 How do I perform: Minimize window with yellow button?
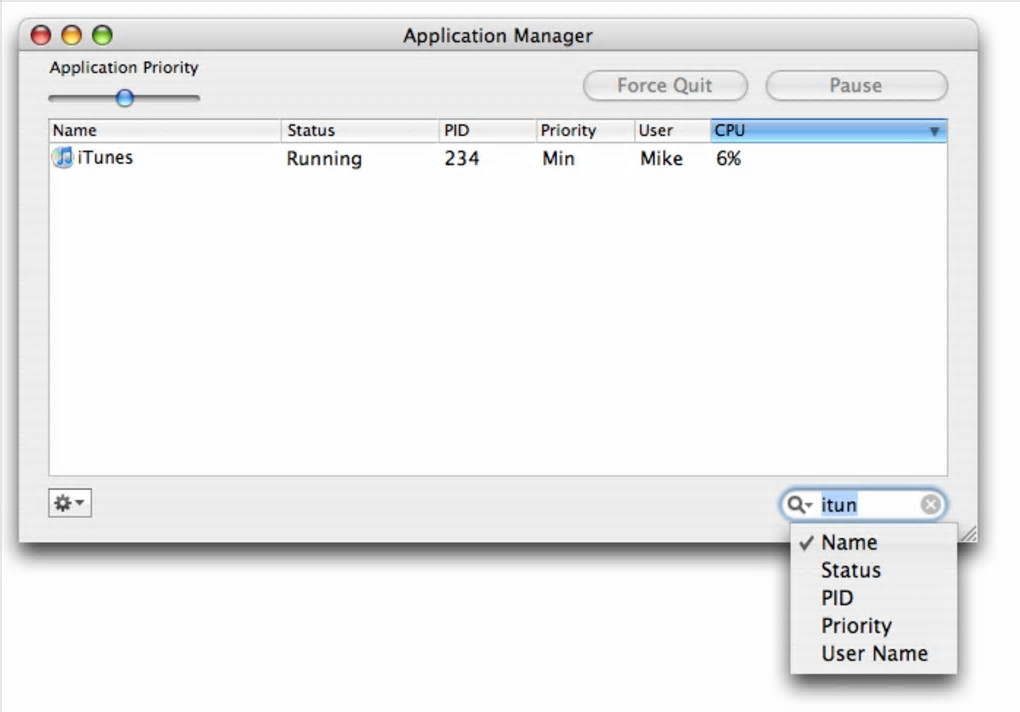pos(72,35)
